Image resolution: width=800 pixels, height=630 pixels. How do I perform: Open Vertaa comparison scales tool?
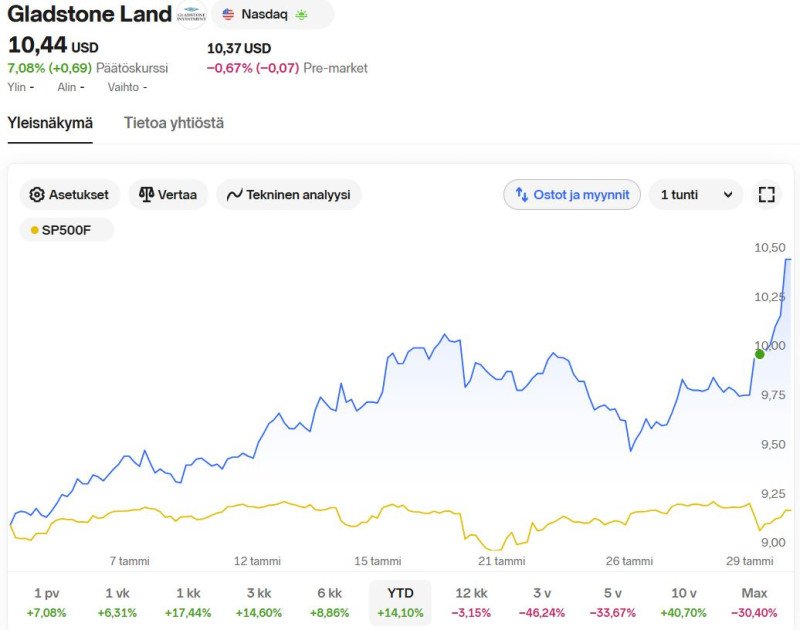click(168, 194)
